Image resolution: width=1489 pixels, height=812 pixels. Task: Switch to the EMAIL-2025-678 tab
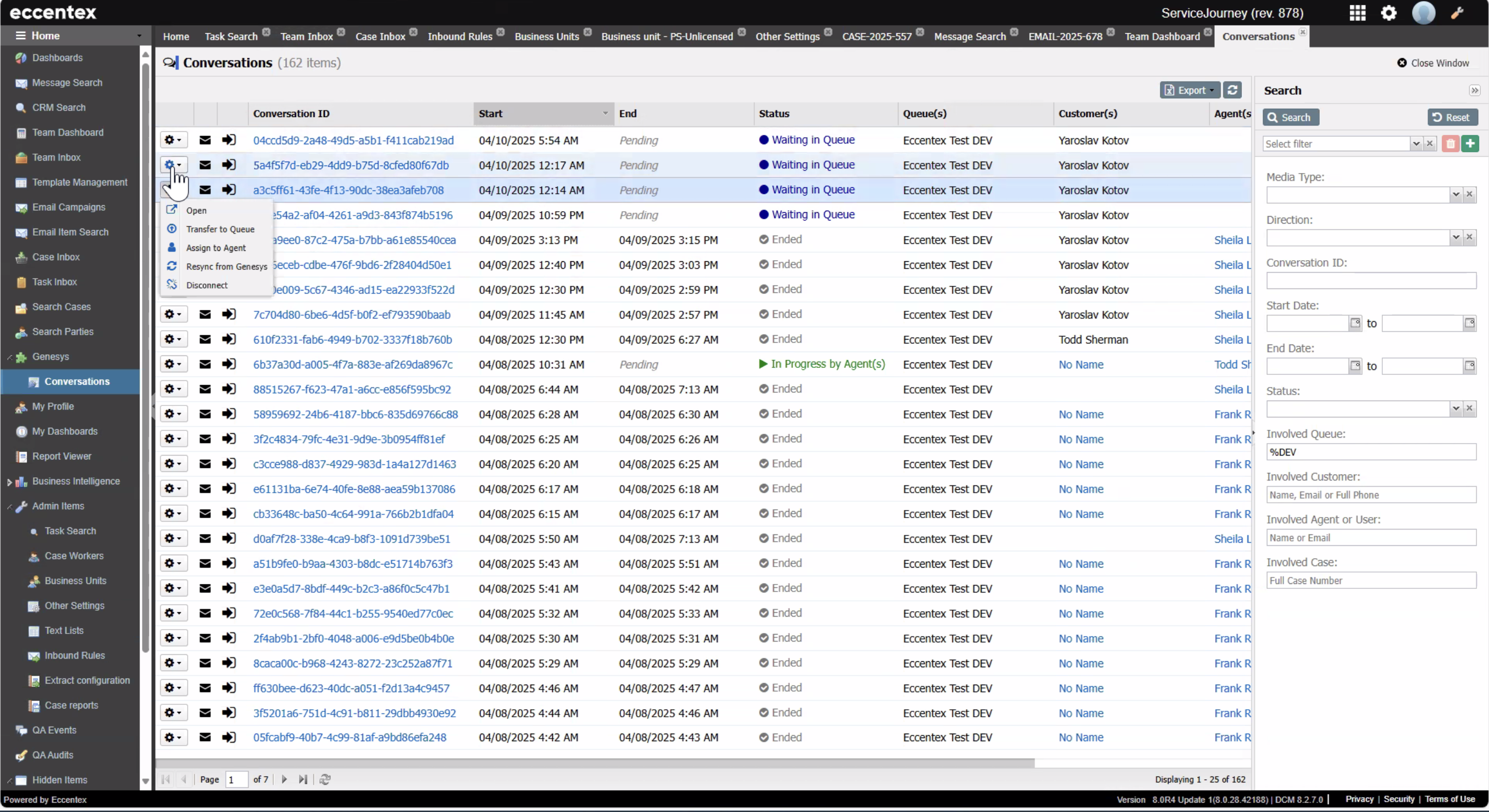[1065, 36]
